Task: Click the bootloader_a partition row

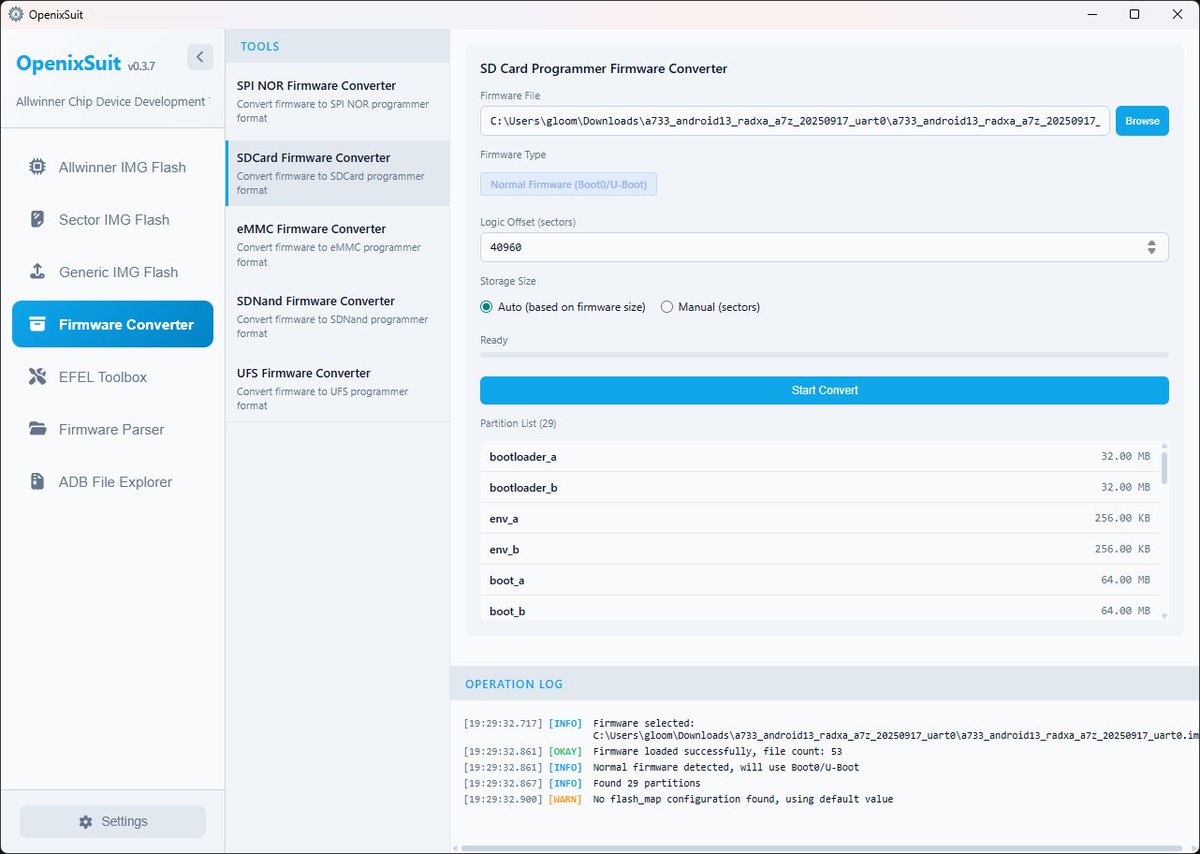Action: [819, 456]
